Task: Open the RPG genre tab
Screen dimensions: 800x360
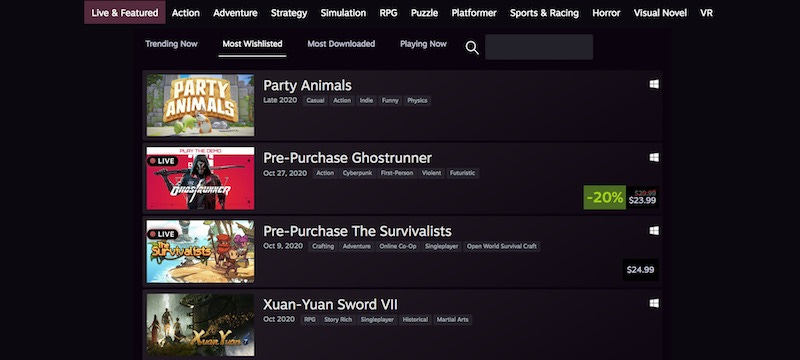Action: click(x=388, y=13)
